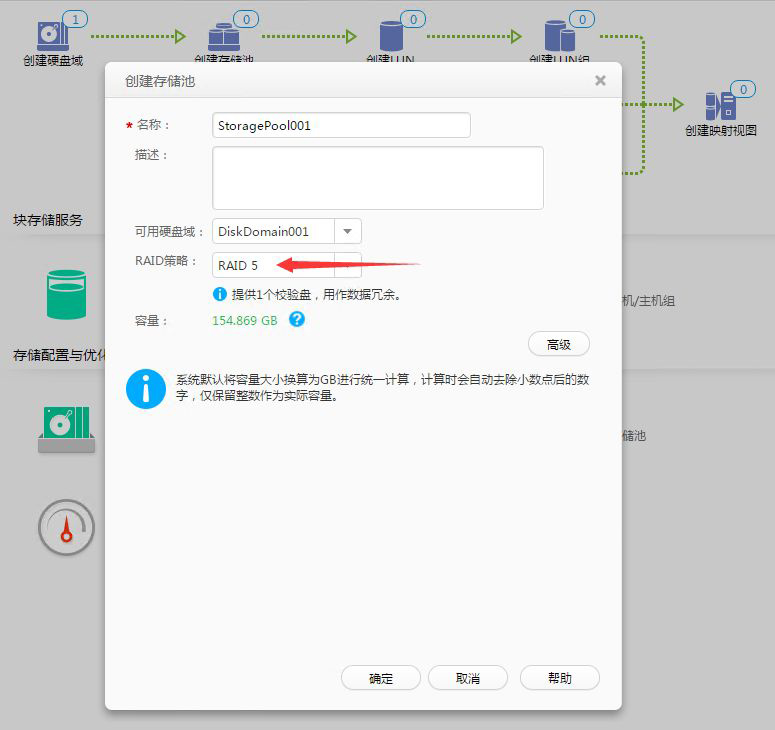Click the Create LUN cylinder icon
The image size is (775, 730).
click(391, 36)
